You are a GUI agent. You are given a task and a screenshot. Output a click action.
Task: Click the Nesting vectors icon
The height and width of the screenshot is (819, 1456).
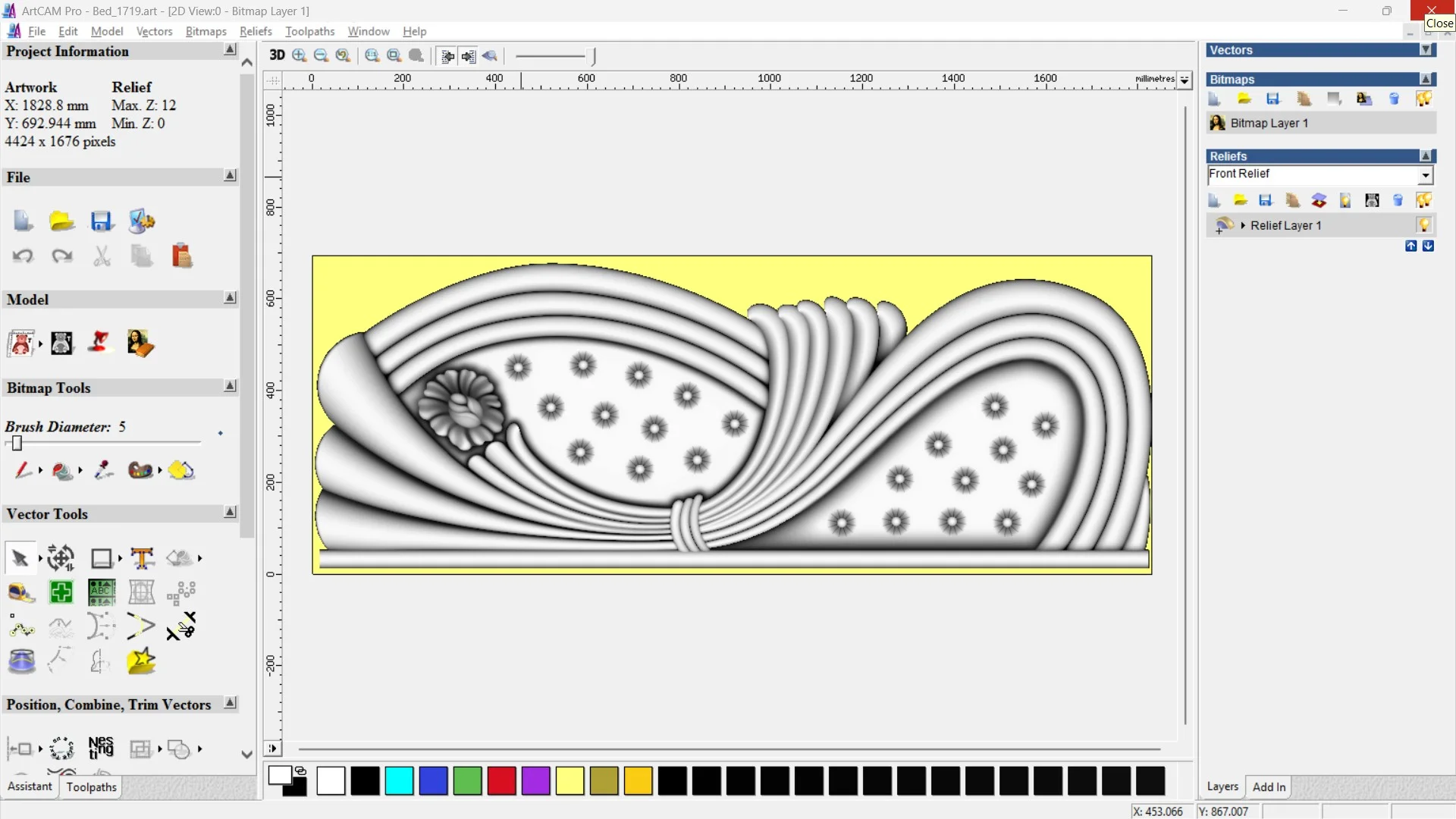click(101, 748)
